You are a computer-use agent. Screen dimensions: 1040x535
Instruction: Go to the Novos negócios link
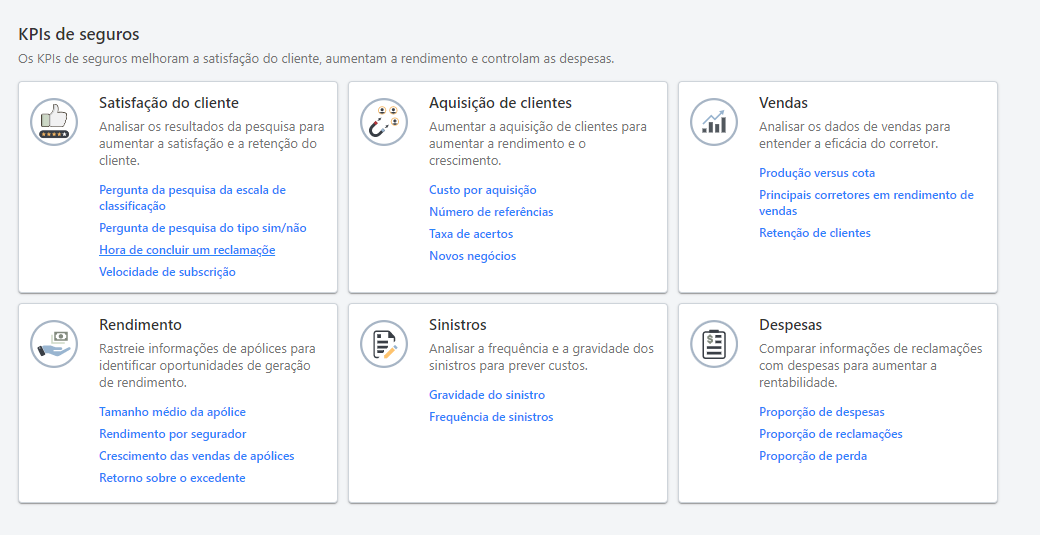[472, 256]
